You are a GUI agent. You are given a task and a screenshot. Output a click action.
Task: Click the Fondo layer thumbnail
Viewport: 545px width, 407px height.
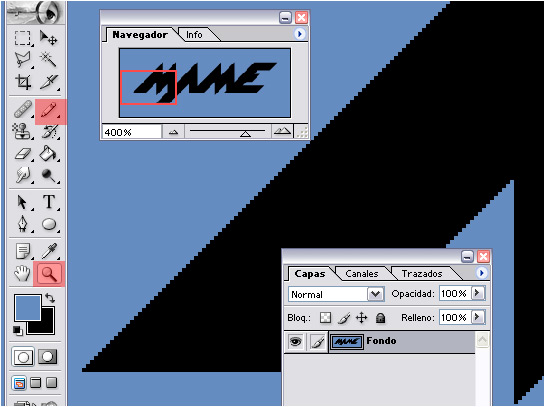pos(346,342)
